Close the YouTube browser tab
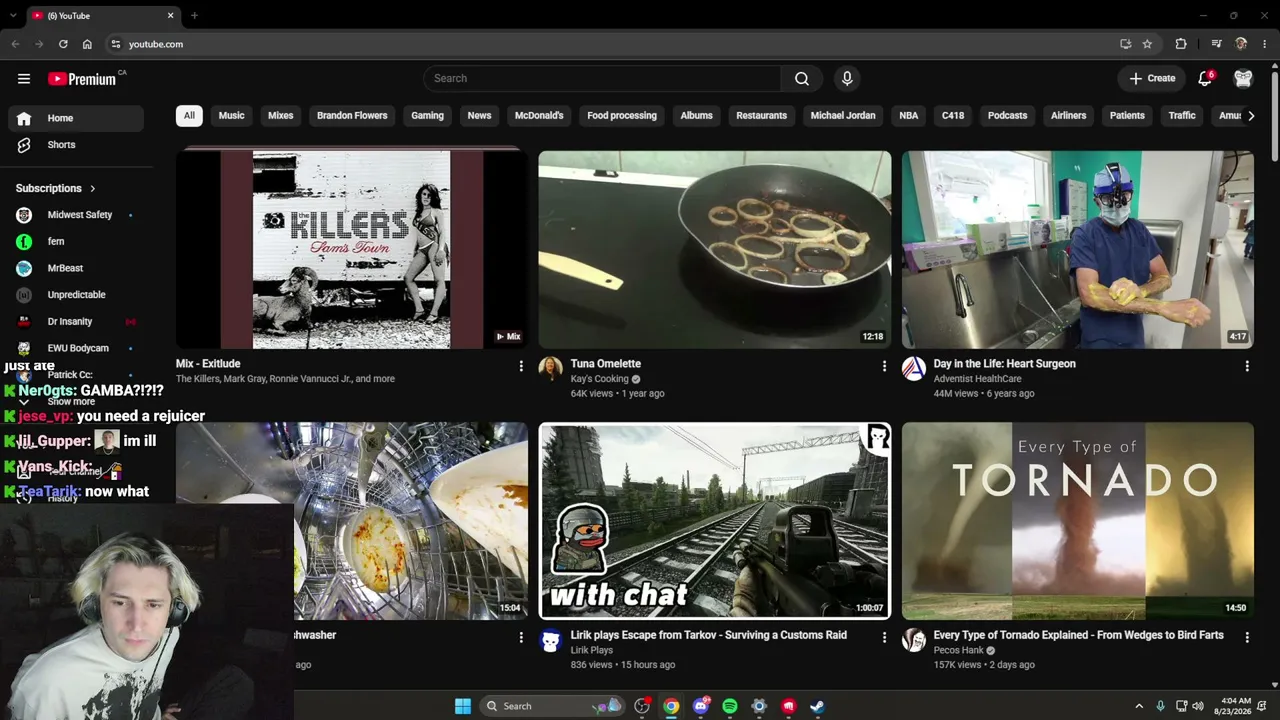Image resolution: width=1280 pixels, height=720 pixels. pyautogui.click(x=170, y=16)
